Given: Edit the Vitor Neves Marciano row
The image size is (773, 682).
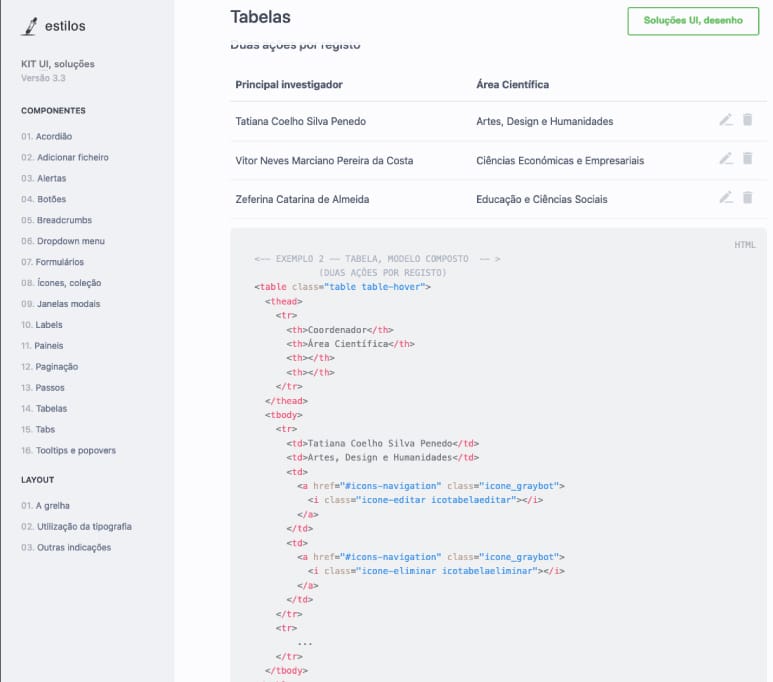Looking at the screenshot, I should point(726,159).
